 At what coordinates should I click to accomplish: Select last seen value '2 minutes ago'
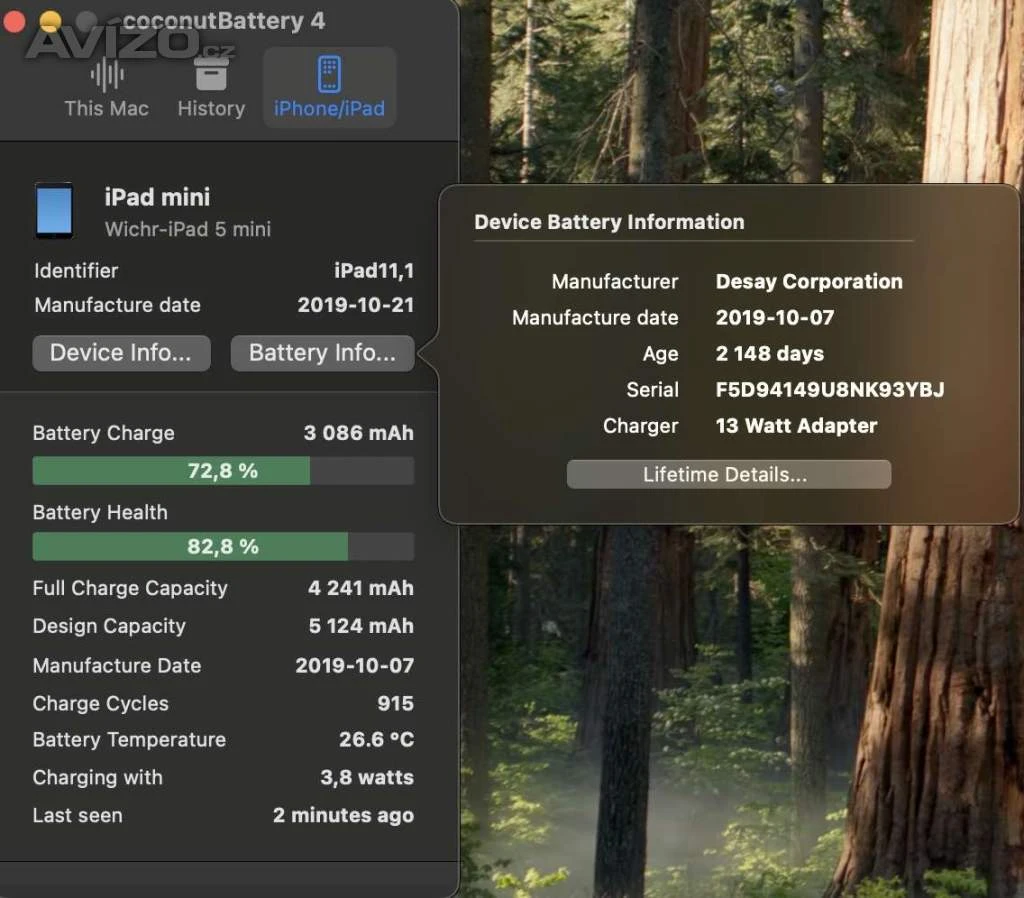344,815
